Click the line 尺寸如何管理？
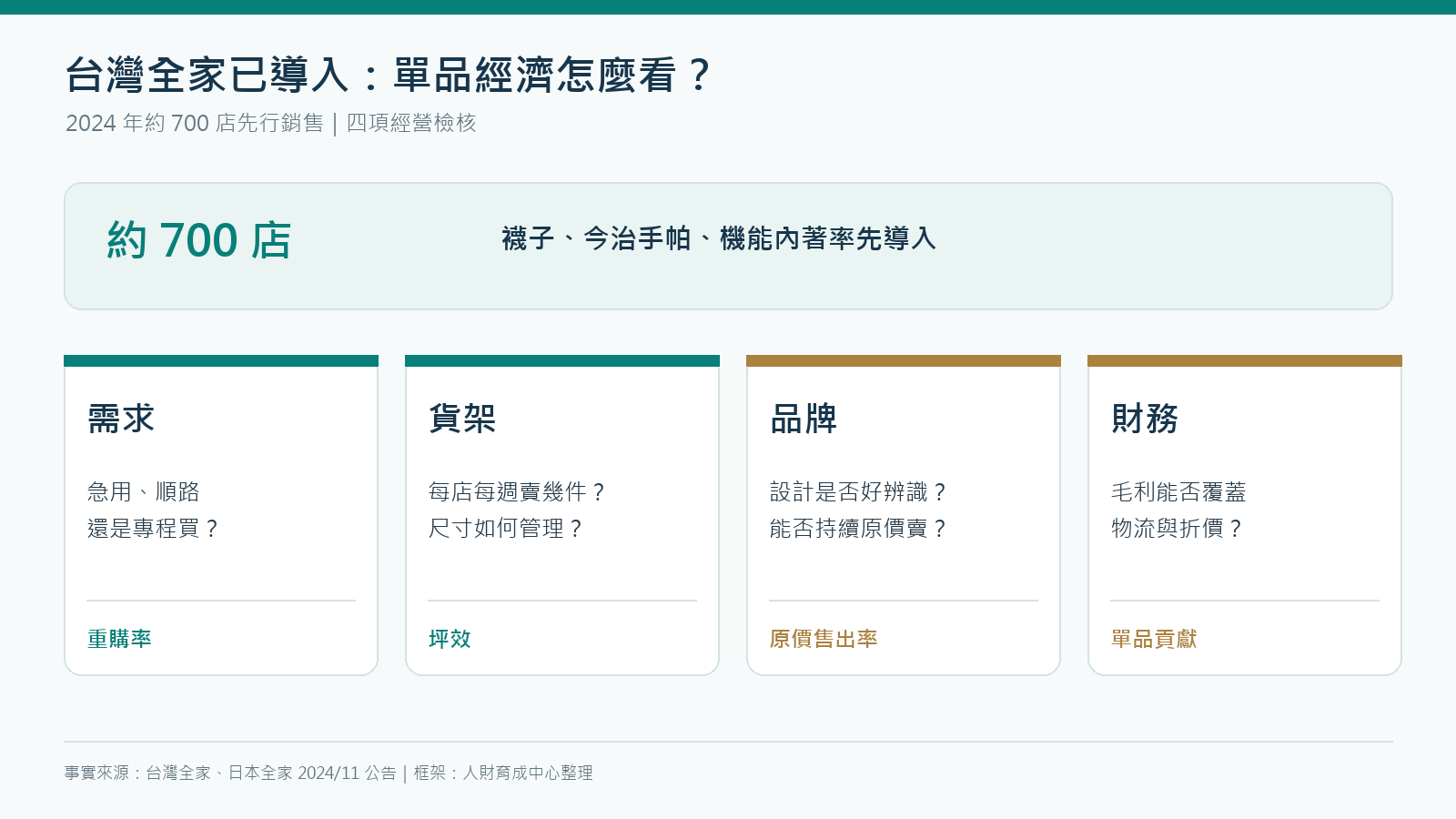 (507, 529)
